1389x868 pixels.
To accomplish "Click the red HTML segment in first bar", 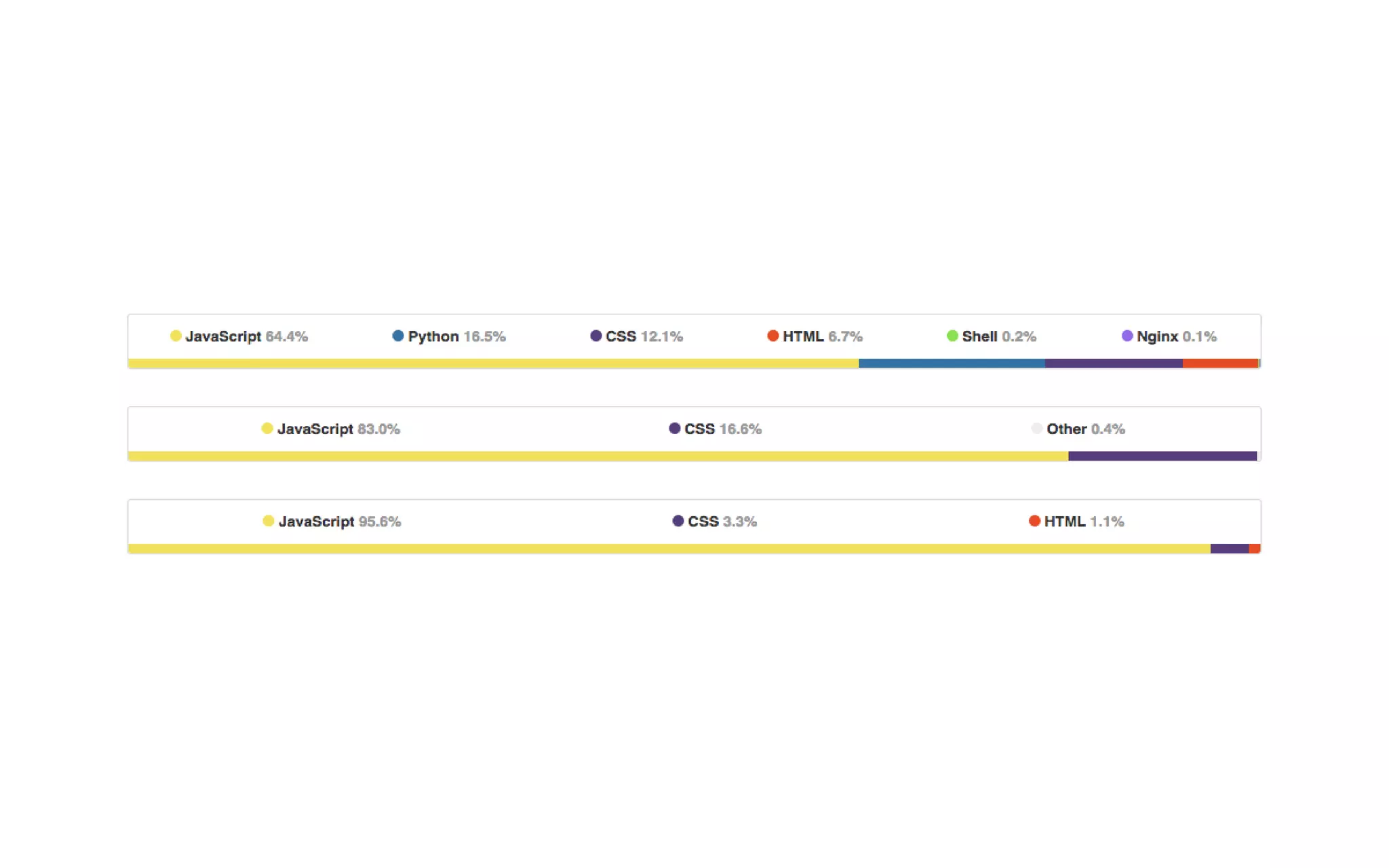I will (x=1220, y=363).
